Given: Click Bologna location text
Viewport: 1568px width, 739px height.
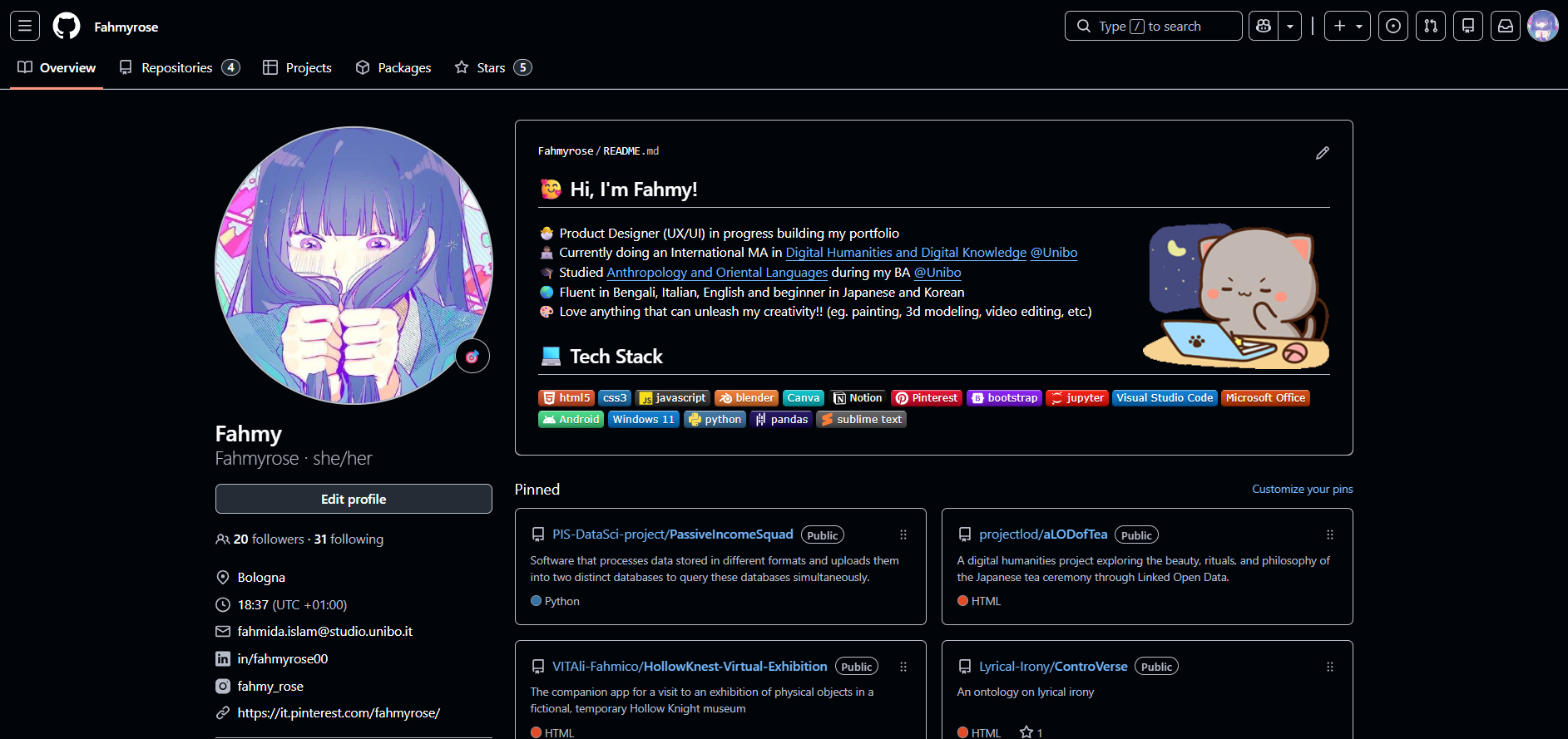Looking at the screenshot, I should [x=261, y=577].
